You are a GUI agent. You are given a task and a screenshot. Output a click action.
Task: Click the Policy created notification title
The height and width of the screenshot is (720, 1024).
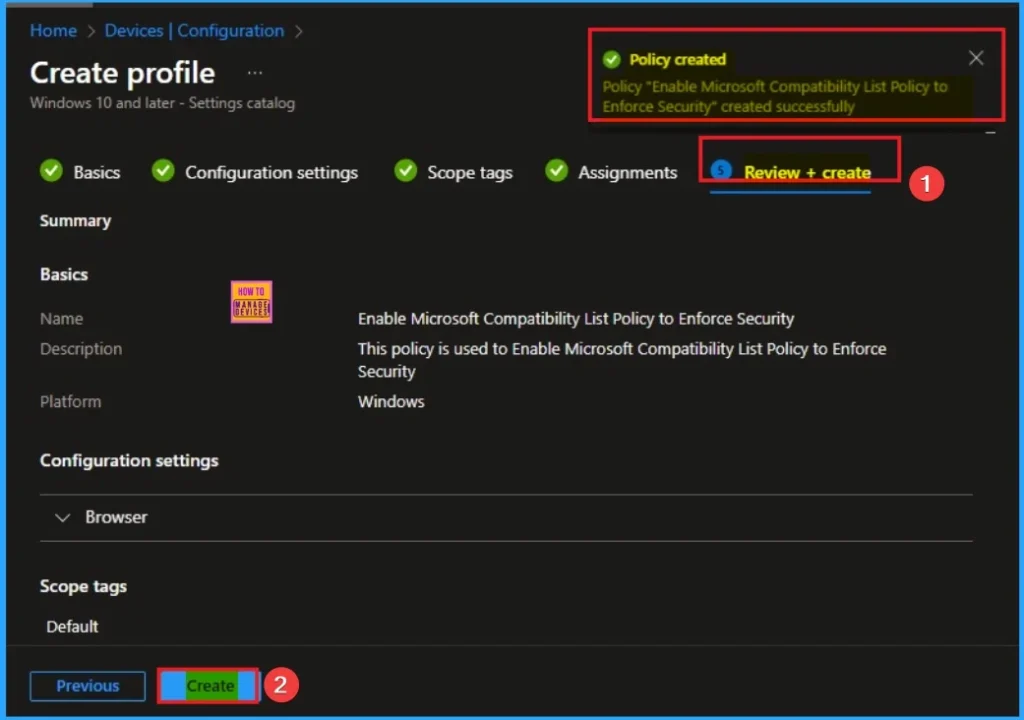click(677, 59)
